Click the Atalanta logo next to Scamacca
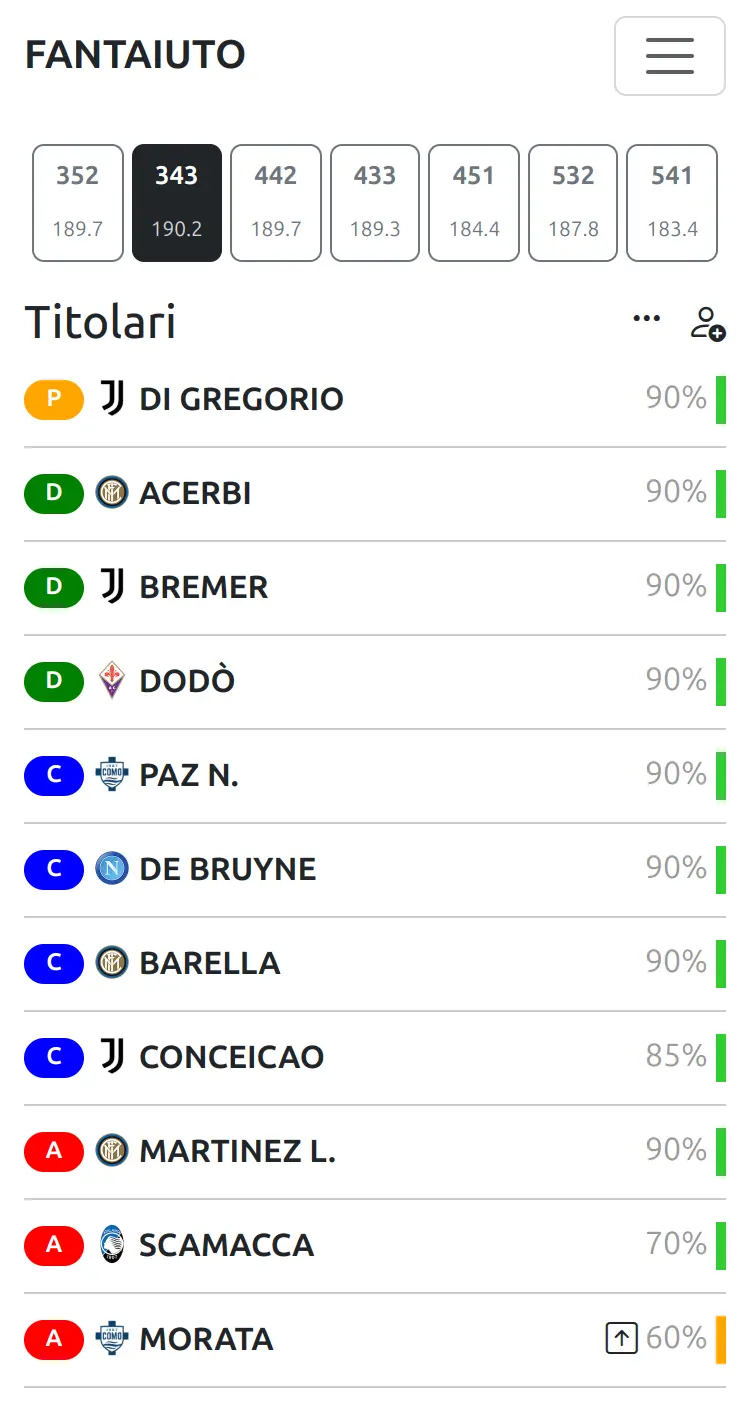Image resolution: width=750 pixels, height=1420 pixels. [112, 1245]
